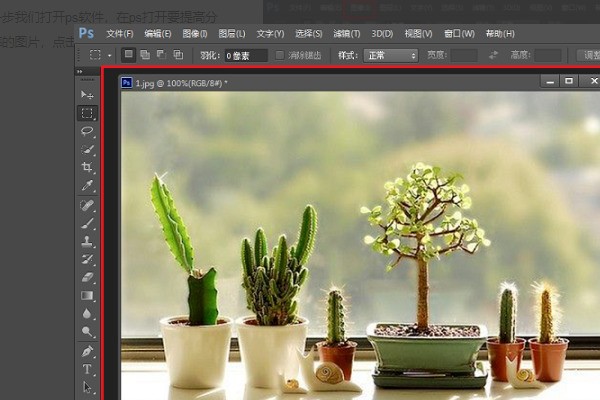Choose Intersect with Selection mode
The height and width of the screenshot is (400, 600).
[x=178, y=55]
